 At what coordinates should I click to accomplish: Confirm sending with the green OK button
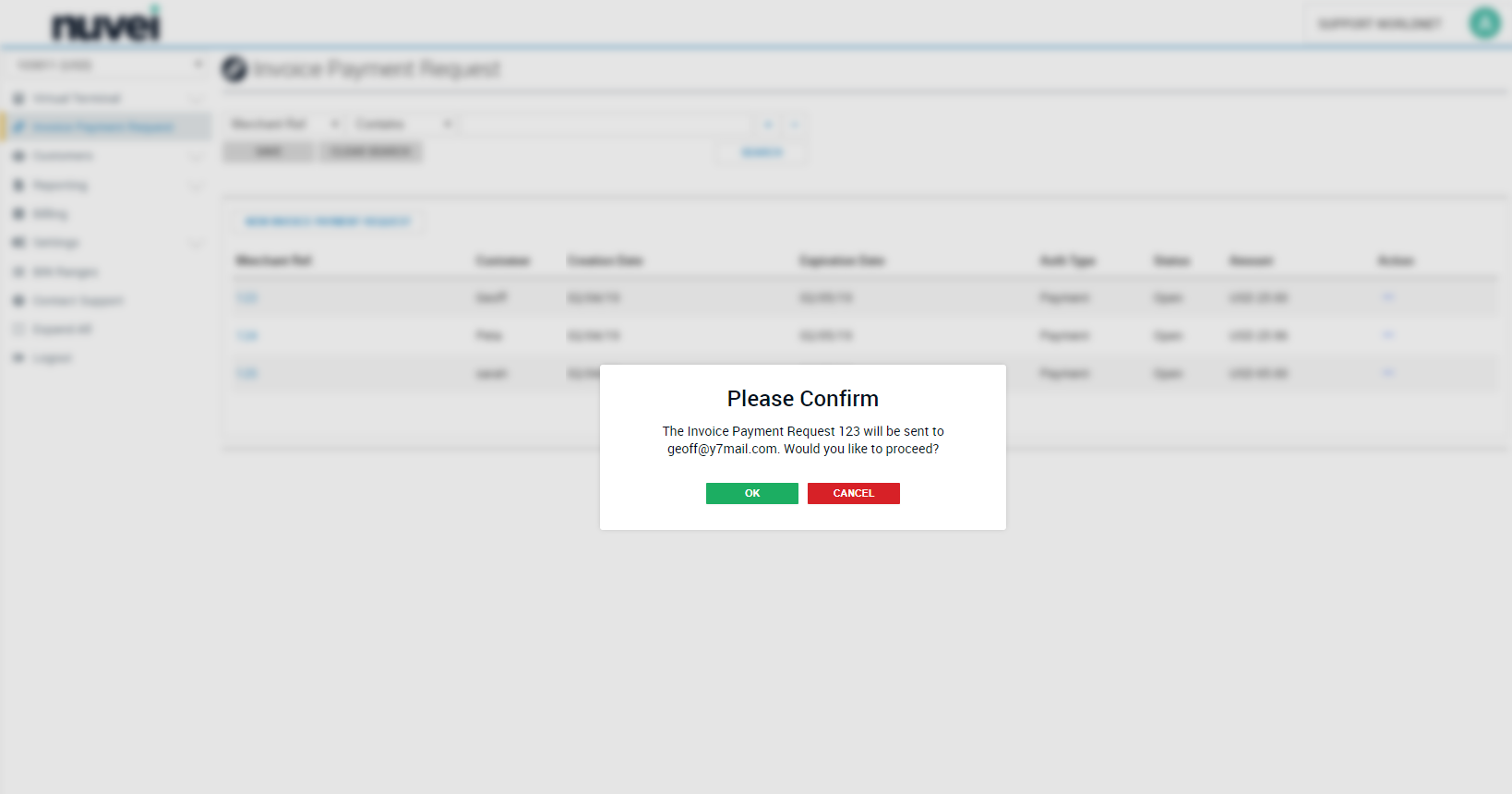point(751,493)
